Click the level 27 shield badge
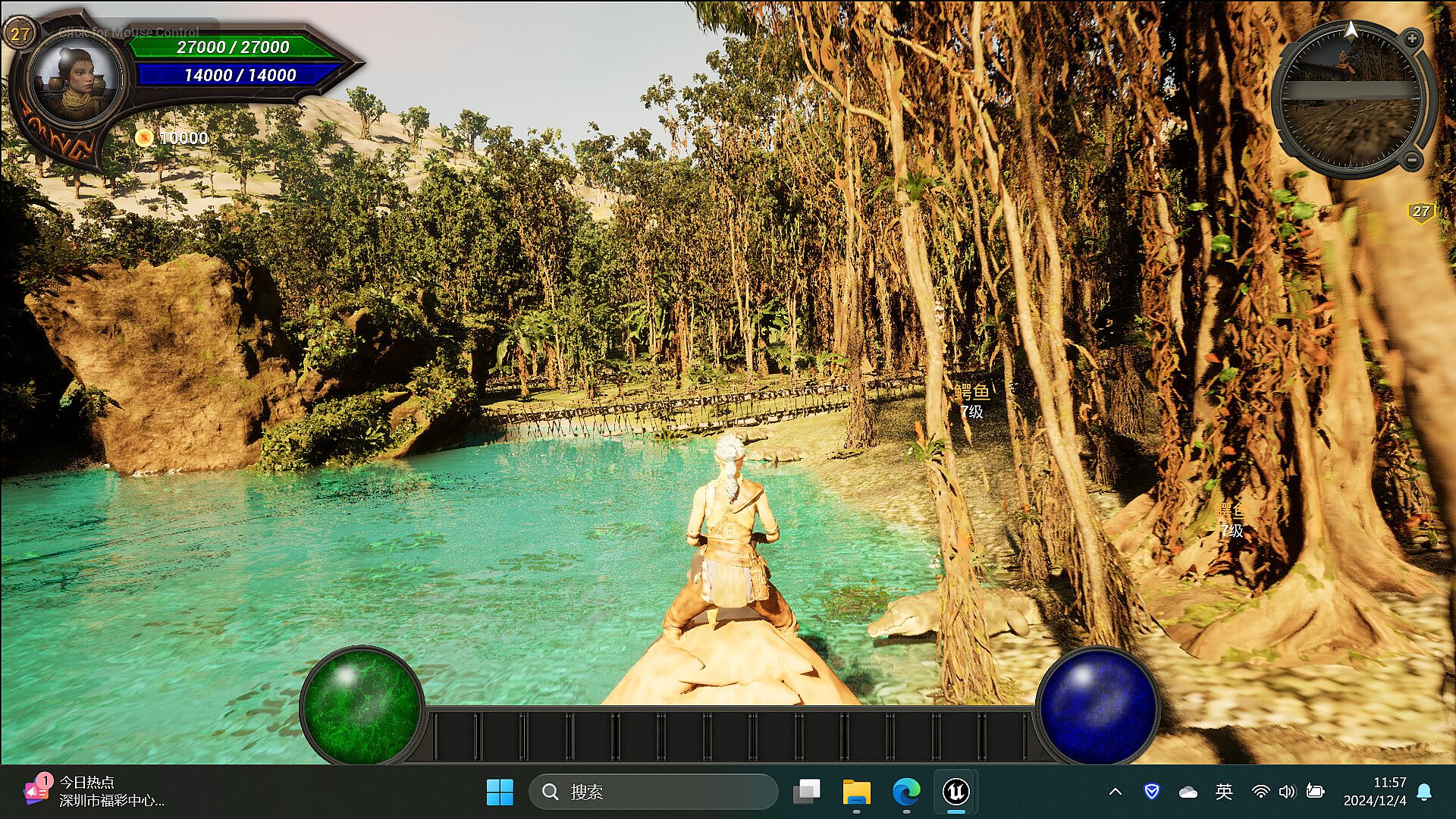The width and height of the screenshot is (1456, 819). click(1421, 212)
